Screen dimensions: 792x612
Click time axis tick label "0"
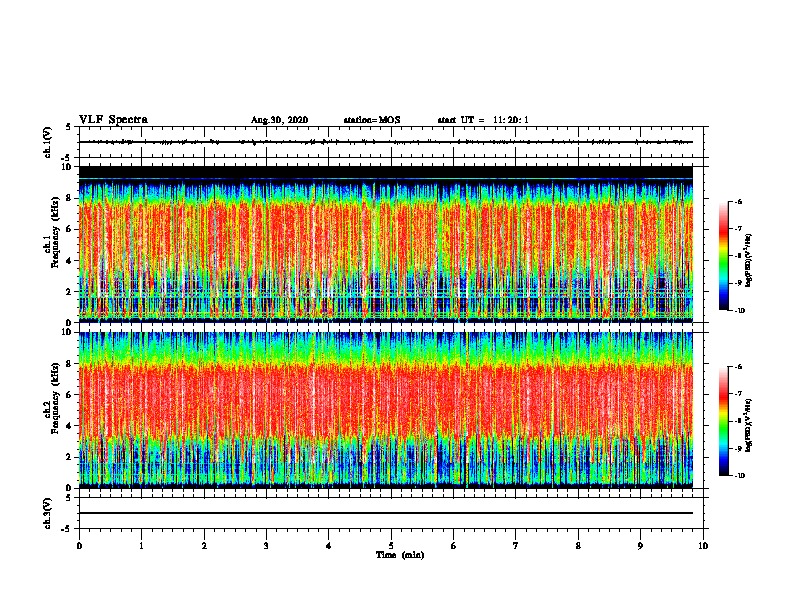pyautogui.click(x=79, y=546)
